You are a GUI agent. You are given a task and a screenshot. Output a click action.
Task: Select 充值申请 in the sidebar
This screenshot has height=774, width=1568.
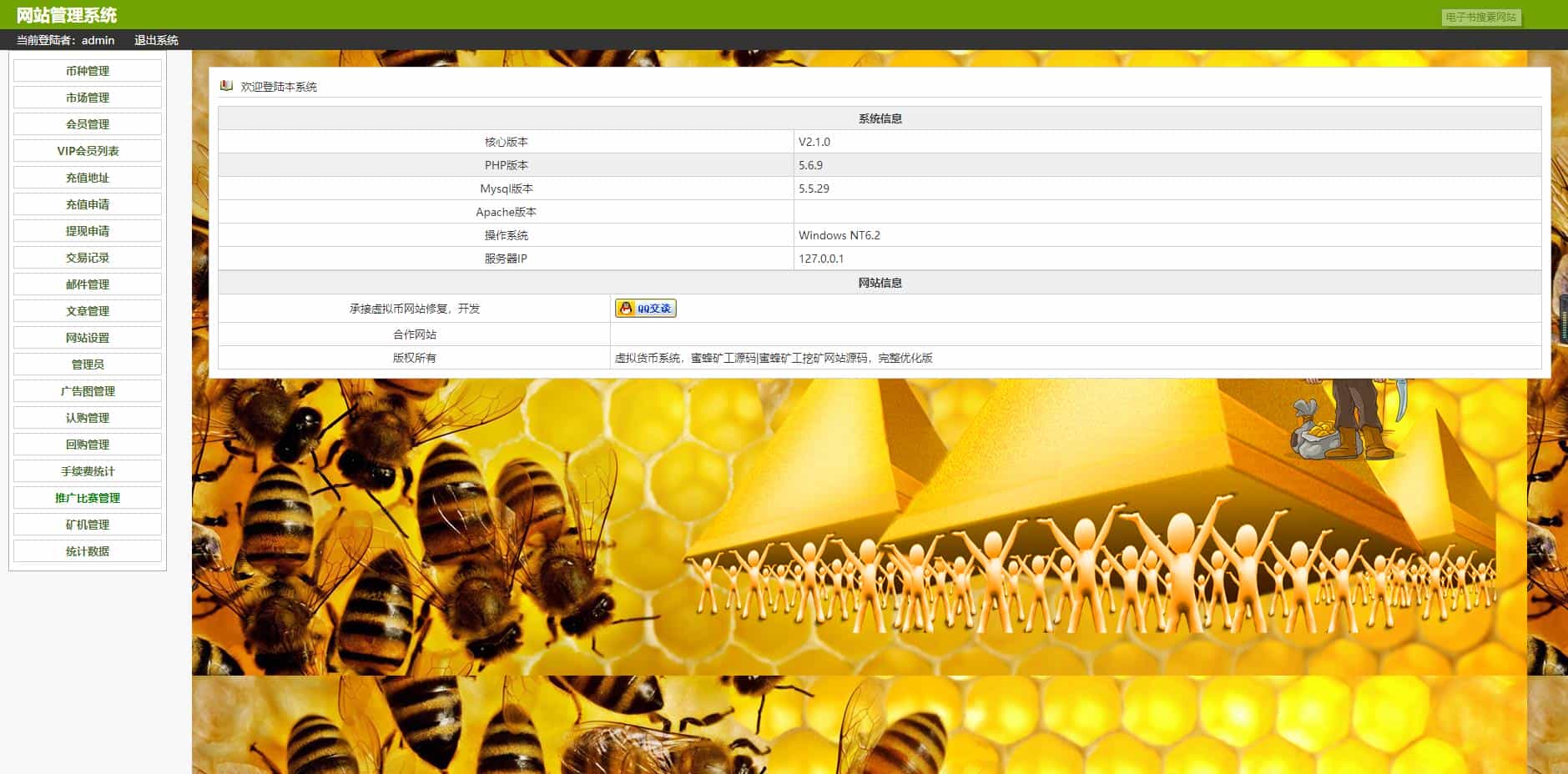[x=88, y=204]
